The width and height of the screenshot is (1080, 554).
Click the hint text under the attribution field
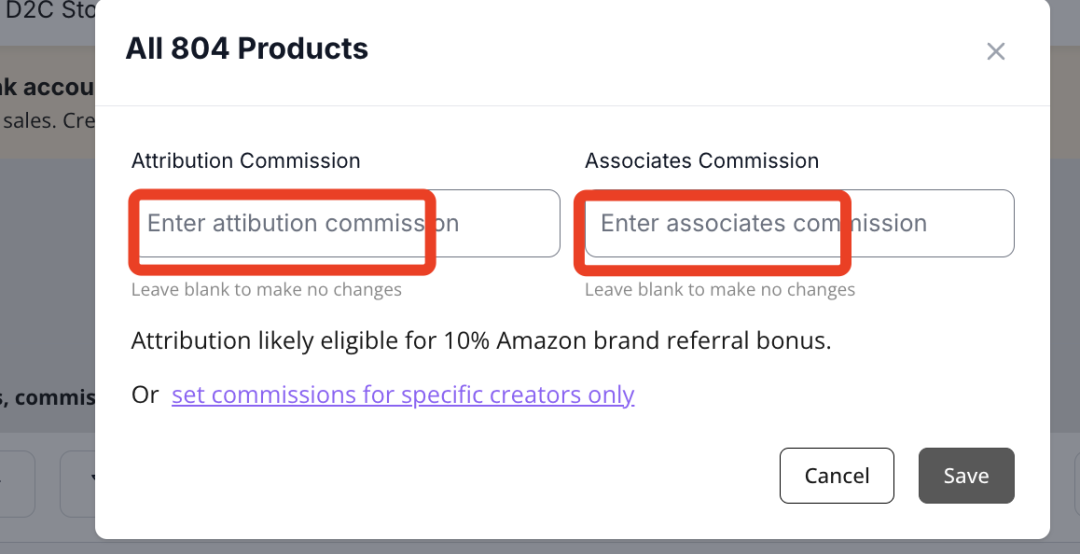pyautogui.click(x=266, y=290)
